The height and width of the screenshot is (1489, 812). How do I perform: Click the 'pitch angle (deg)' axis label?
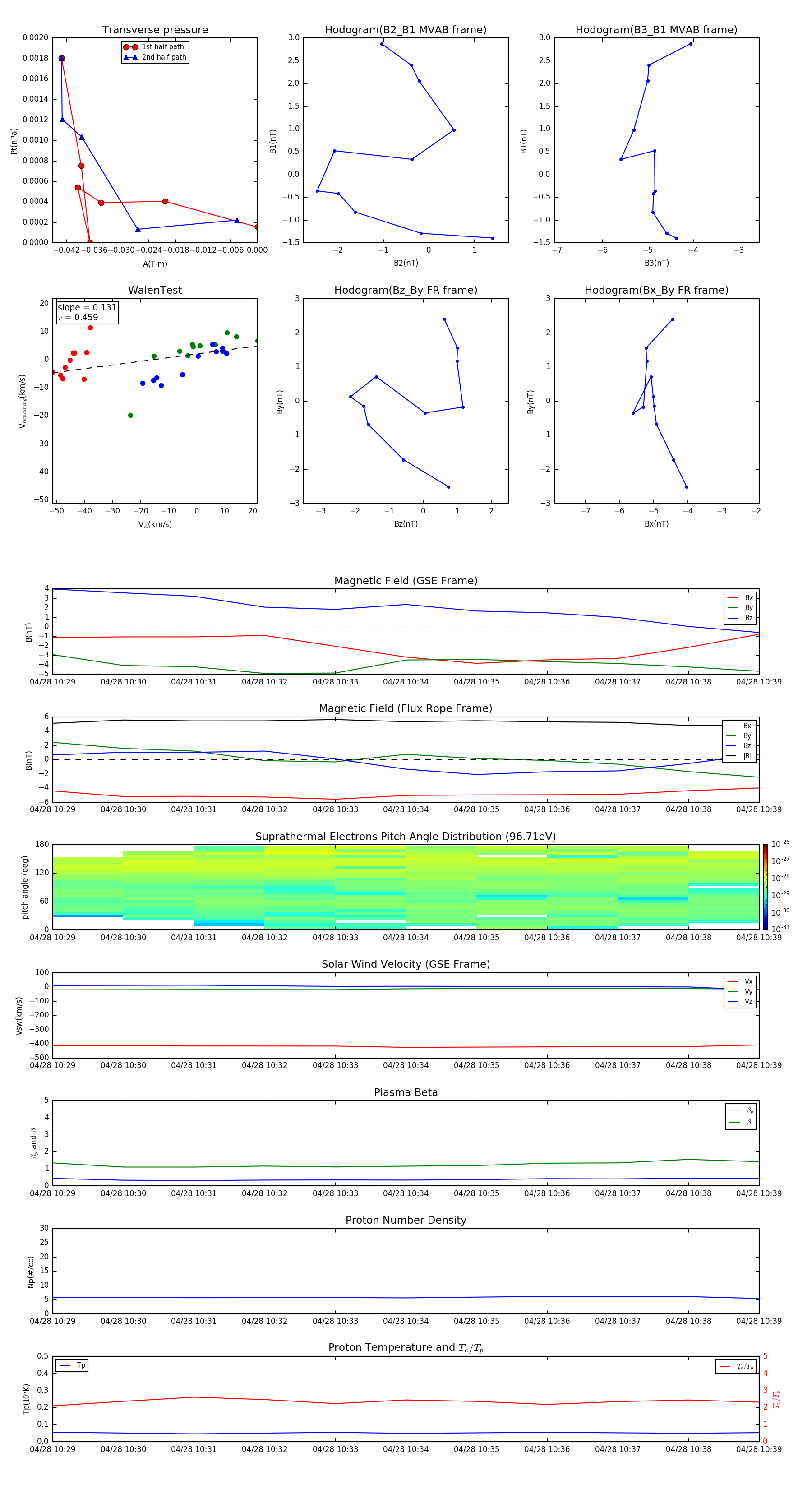click(25, 887)
